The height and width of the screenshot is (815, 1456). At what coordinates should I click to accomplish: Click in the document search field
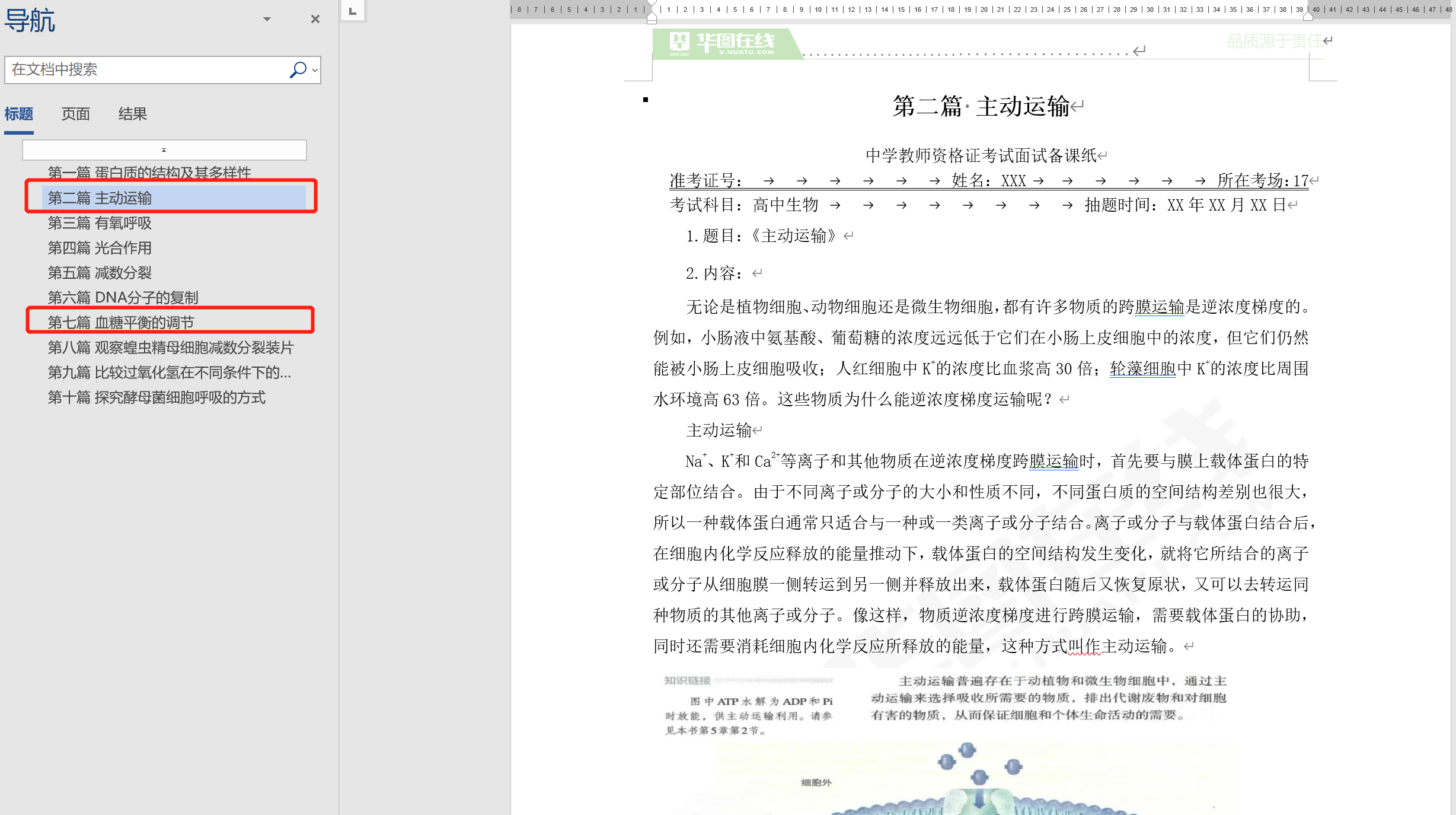pos(142,69)
